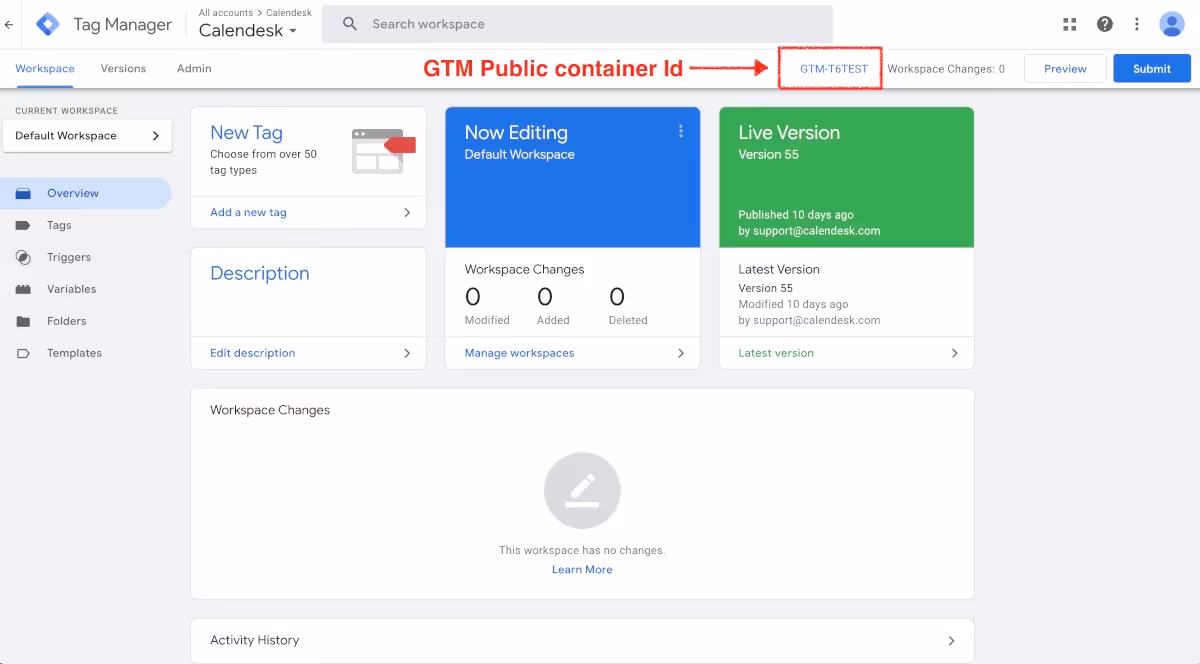Open the Variables panel

[x=72, y=289]
